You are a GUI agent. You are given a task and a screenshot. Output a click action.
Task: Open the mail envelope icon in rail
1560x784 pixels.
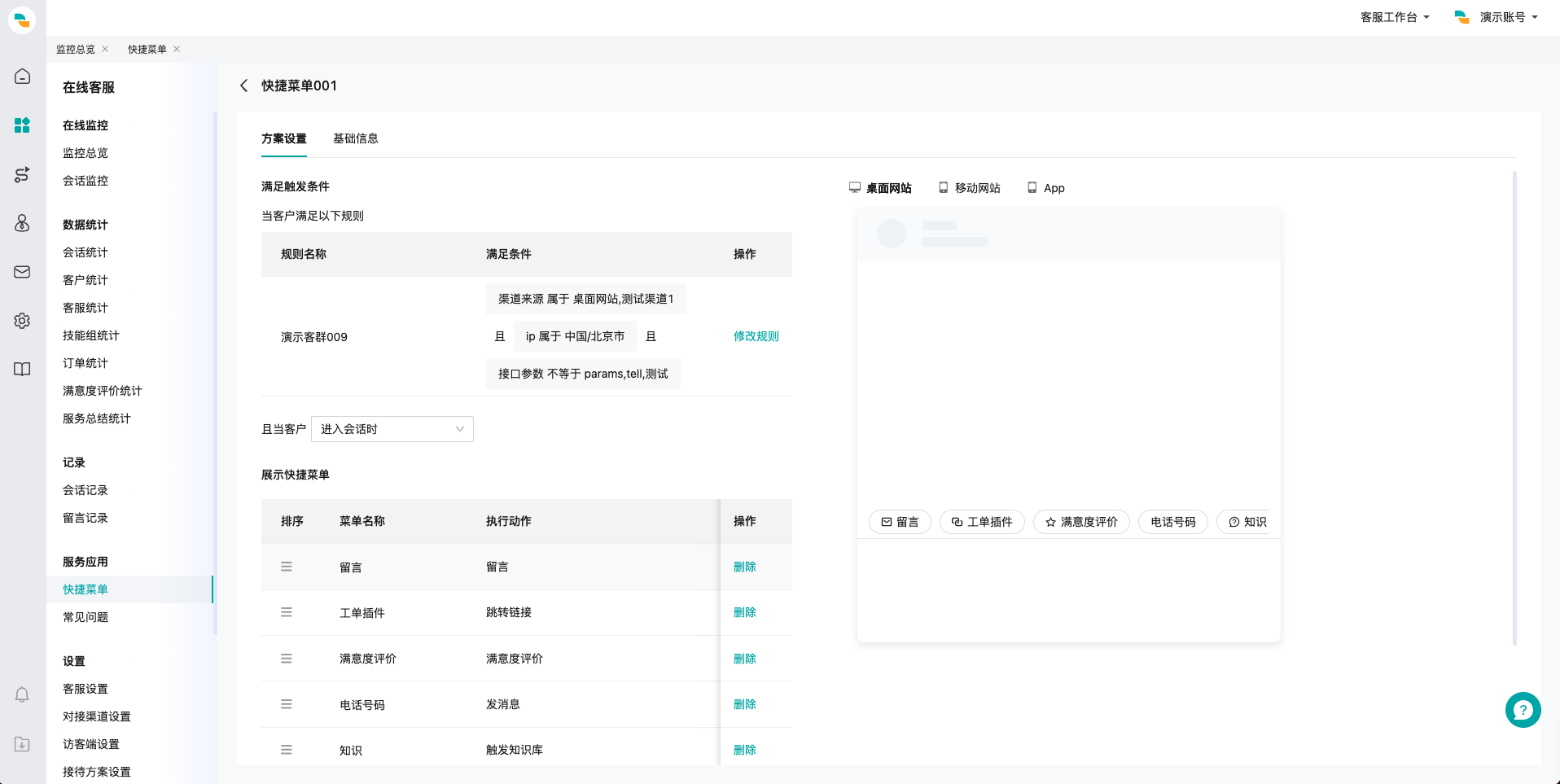[x=22, y=272]
